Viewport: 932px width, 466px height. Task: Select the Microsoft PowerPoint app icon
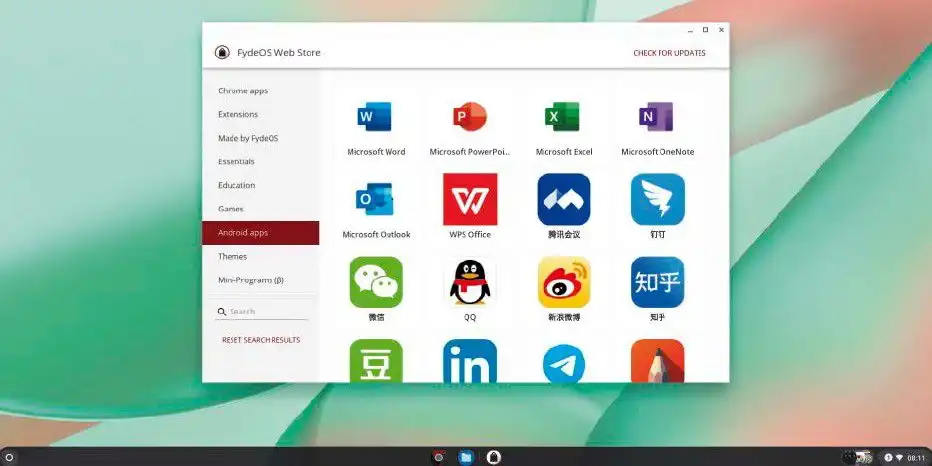pyautogui.click(x=469, y=118)
